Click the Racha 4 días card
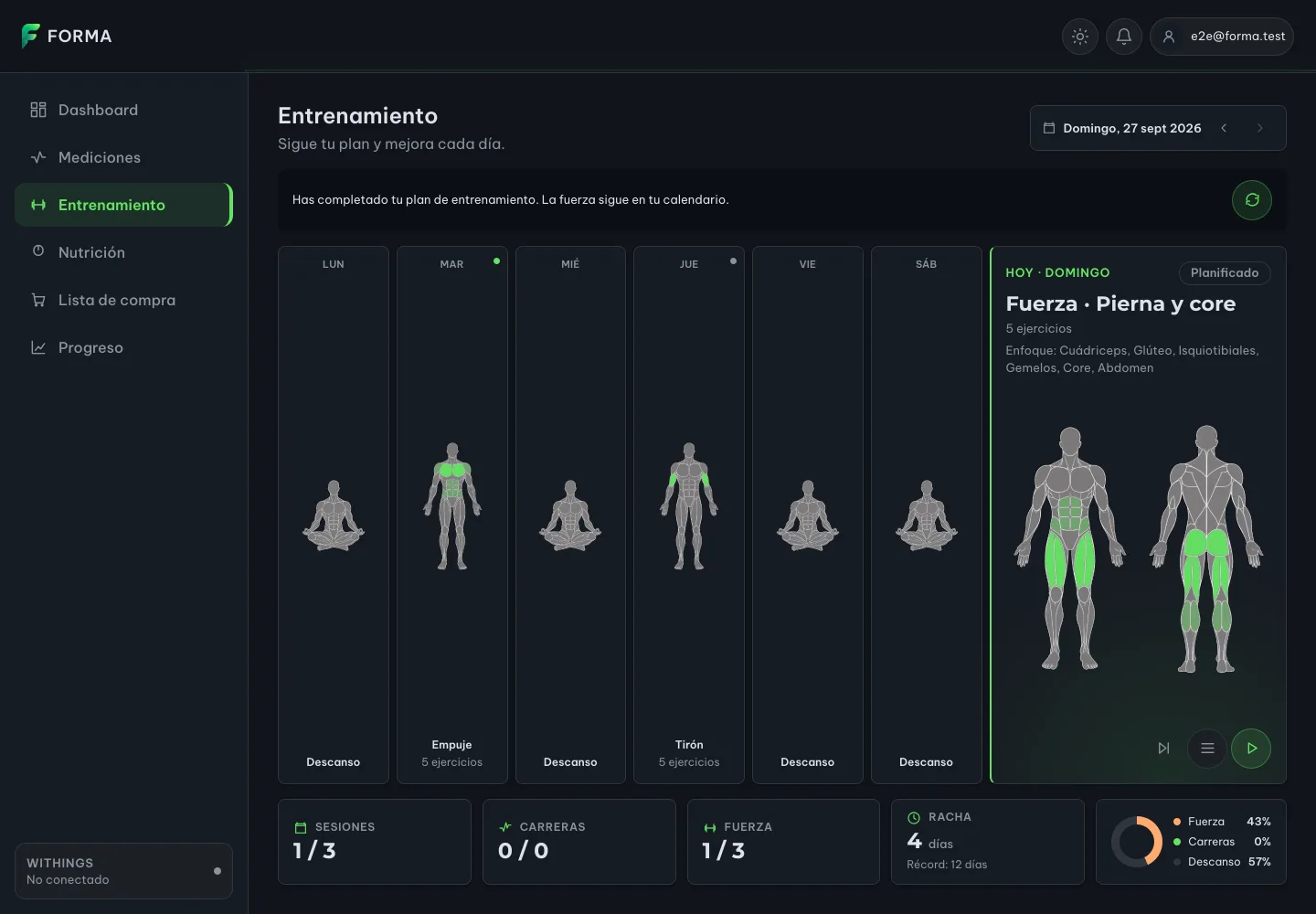The width and height of the screenshot is (1316, 914). click(988, 842)
